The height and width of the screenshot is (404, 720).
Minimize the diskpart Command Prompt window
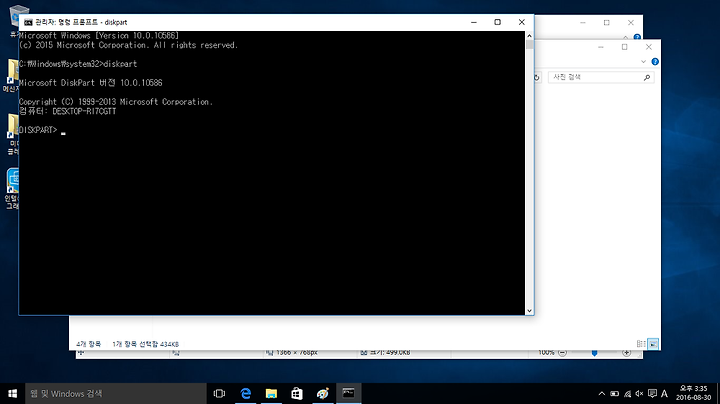(474, 22)
